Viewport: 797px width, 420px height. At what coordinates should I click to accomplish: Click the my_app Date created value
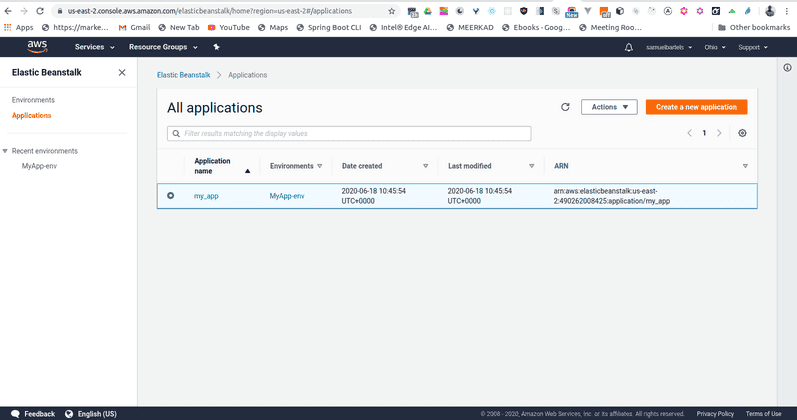pos(374,196)
